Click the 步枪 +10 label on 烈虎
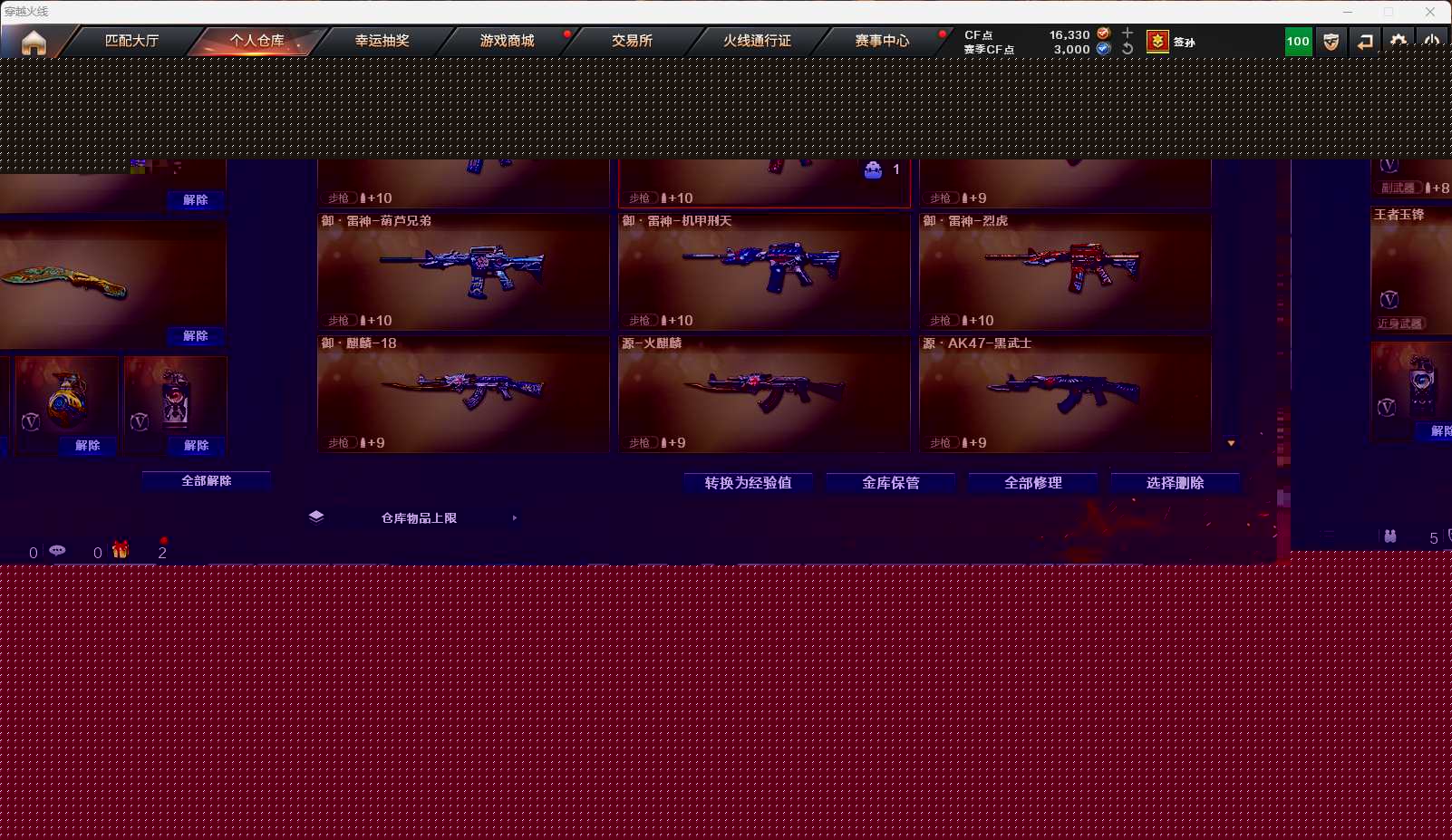 (x=962, y=321)
